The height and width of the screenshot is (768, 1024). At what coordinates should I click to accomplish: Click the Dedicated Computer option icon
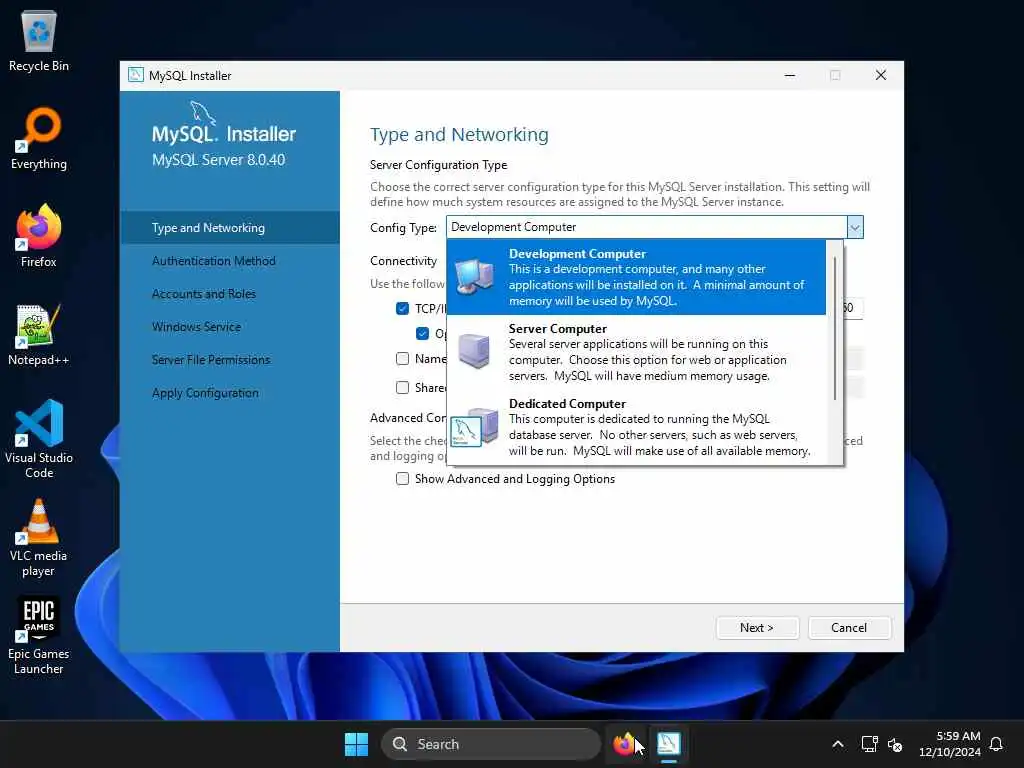(x=474, y=427)
